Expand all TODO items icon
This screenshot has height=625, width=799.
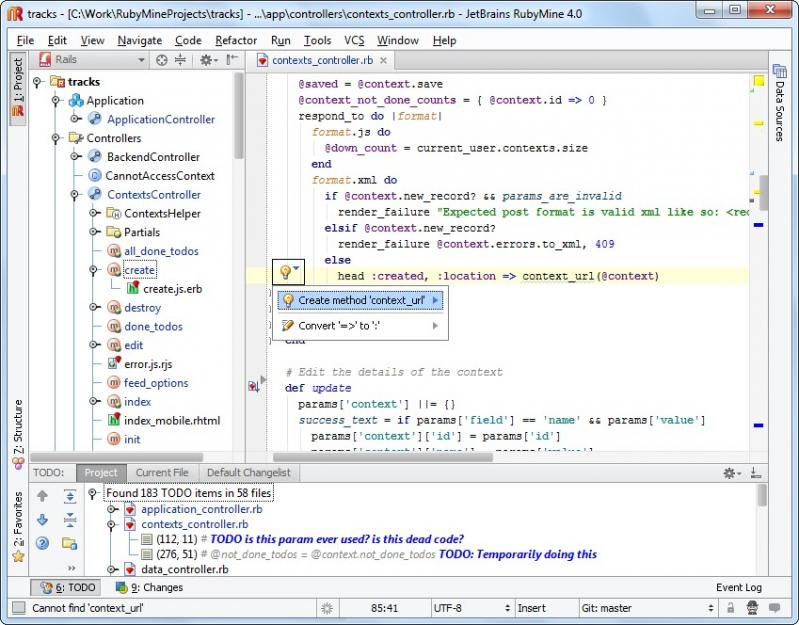coord(70,496)
